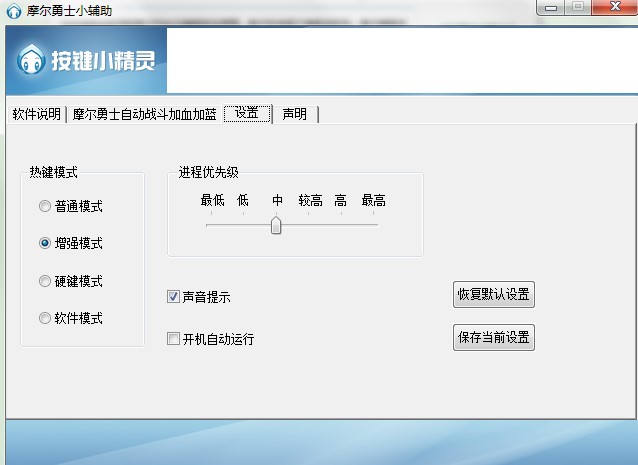Click the 进程优先级 slider thumb
Viewport: 638px width, 465px height.
pos(276,225)
